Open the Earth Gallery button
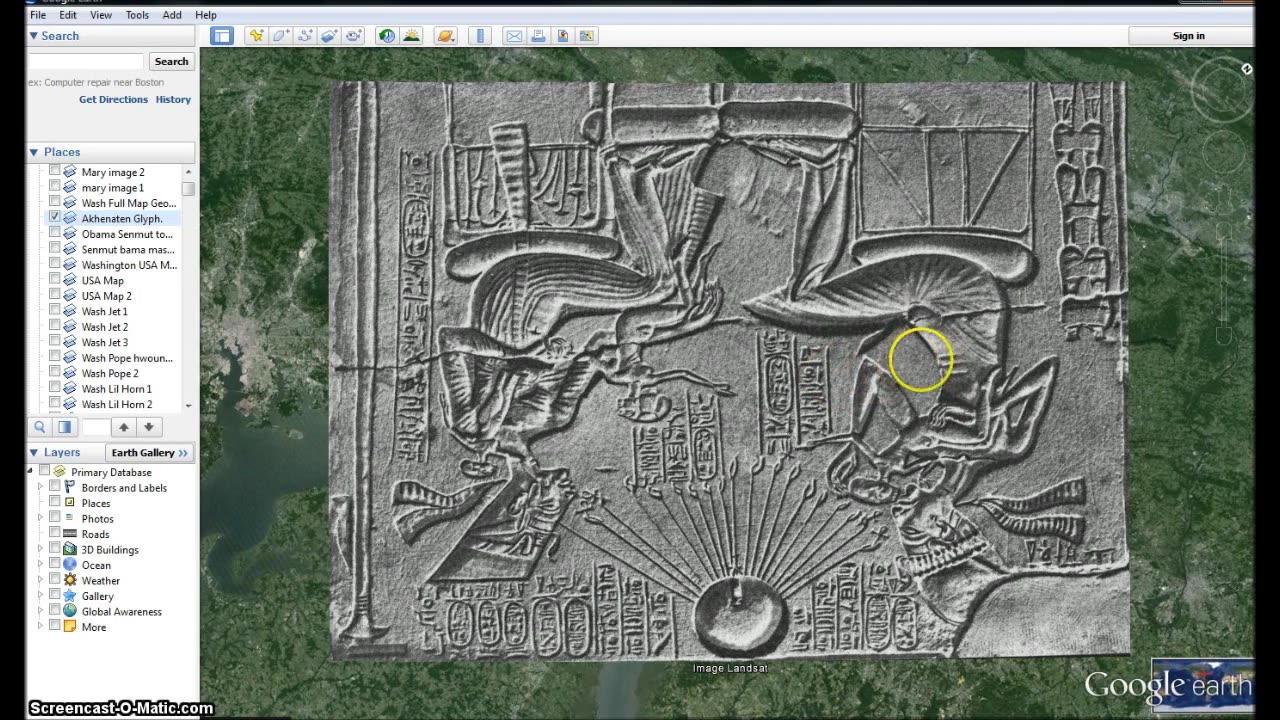 (x=149, y=453)
